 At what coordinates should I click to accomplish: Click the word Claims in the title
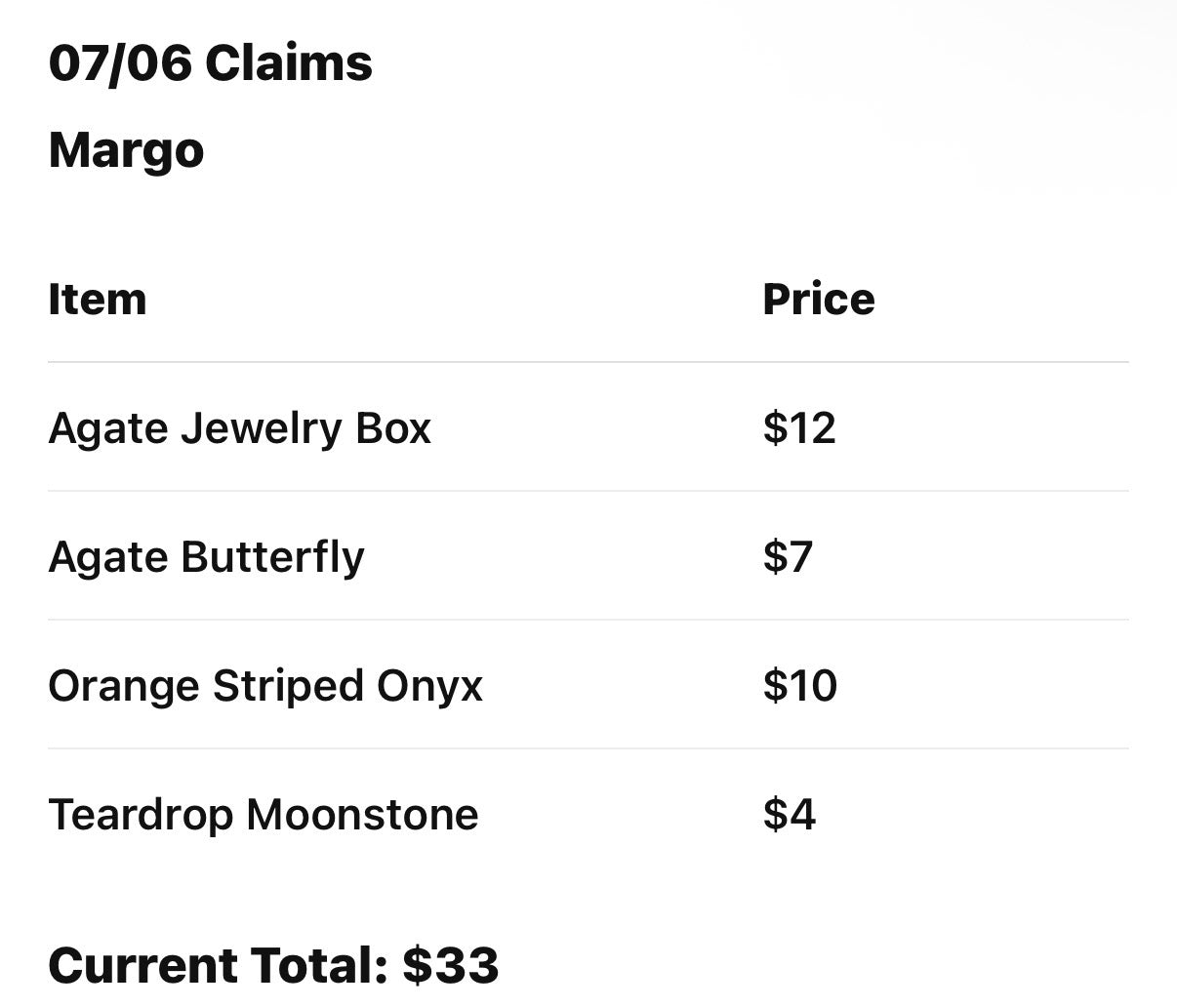click(289, 63)
